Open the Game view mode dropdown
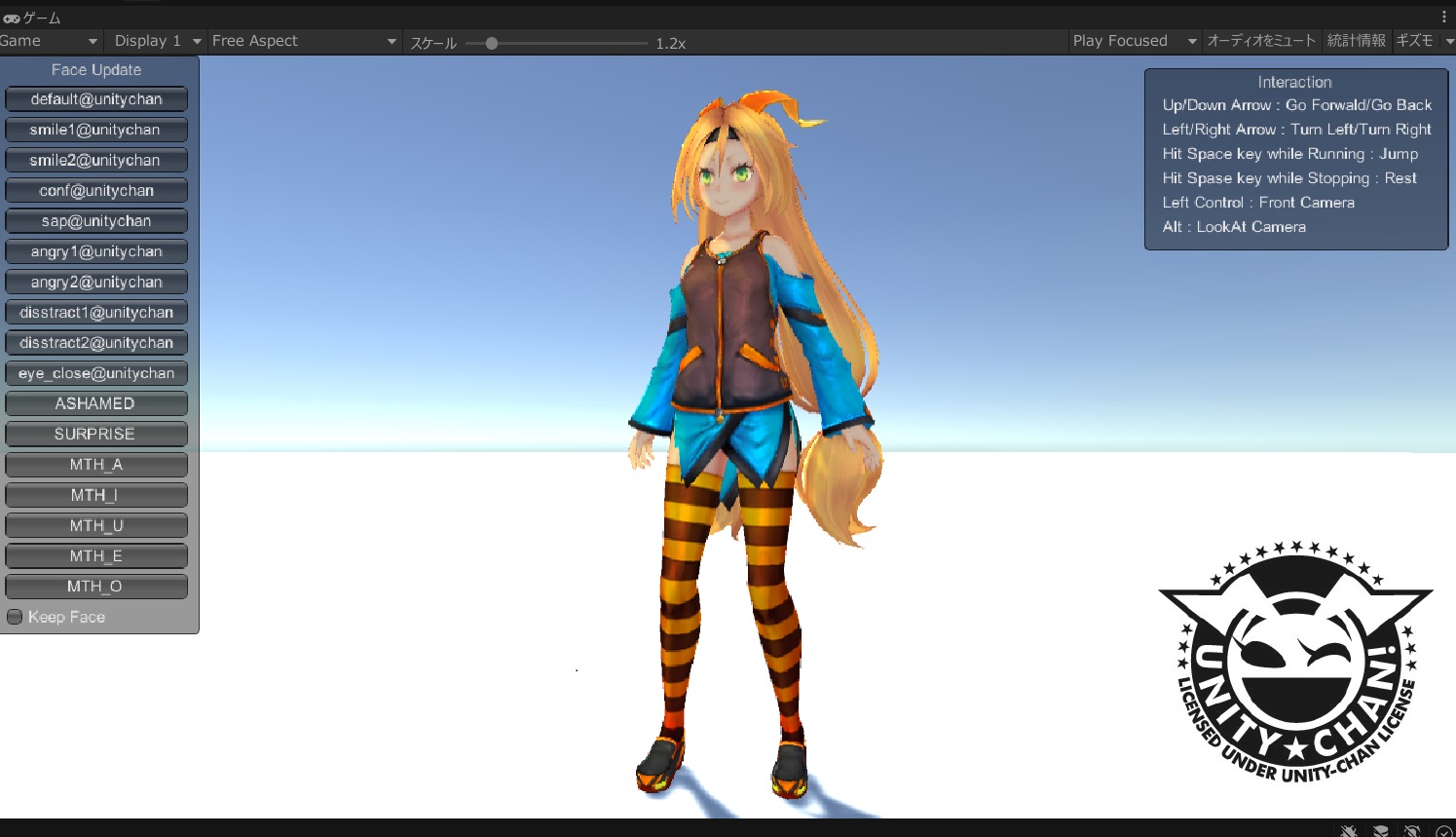 pos(50,41)
